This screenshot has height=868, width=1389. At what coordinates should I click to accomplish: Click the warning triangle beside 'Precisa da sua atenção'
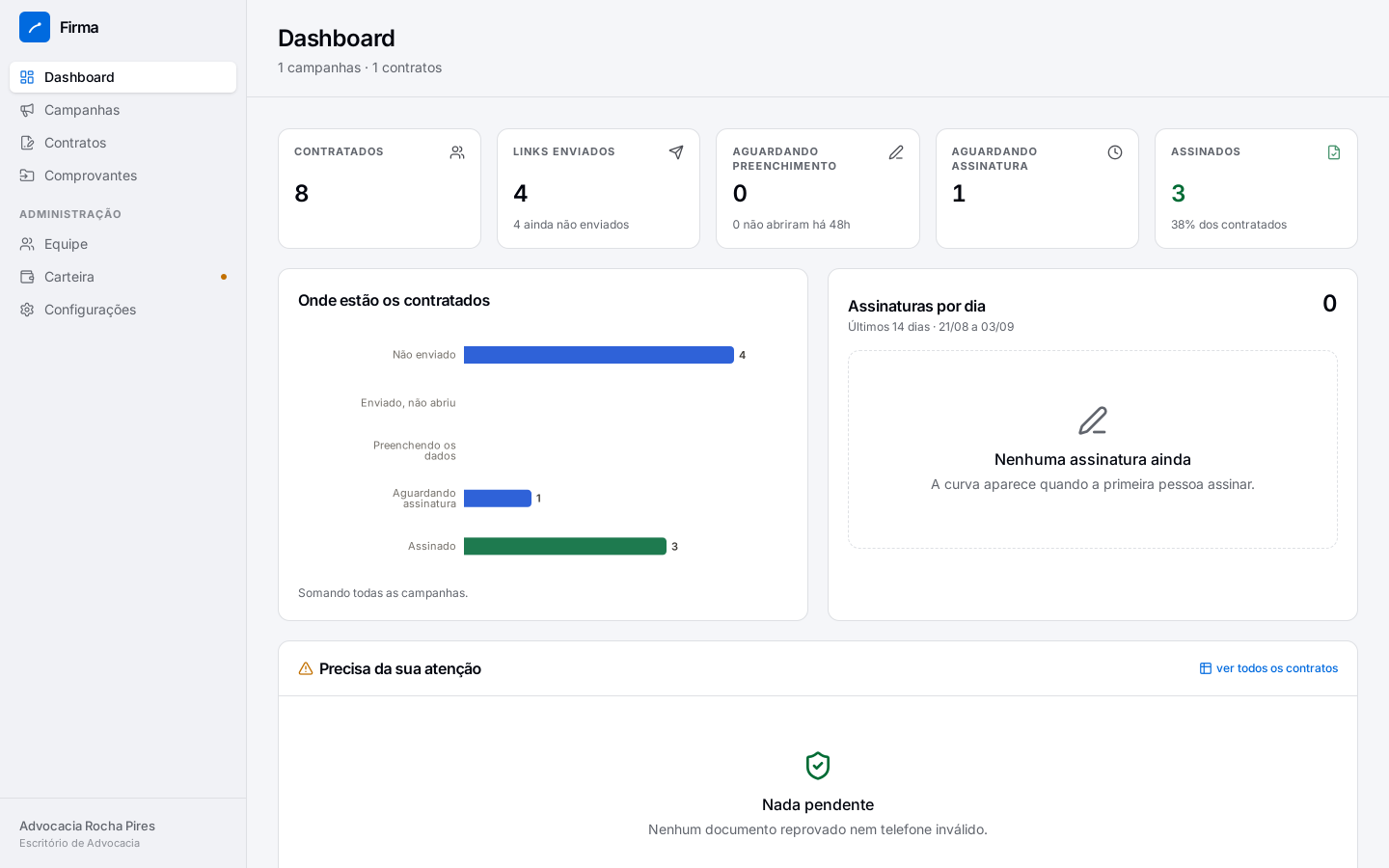pyautogui.click(x=306, y=668)
